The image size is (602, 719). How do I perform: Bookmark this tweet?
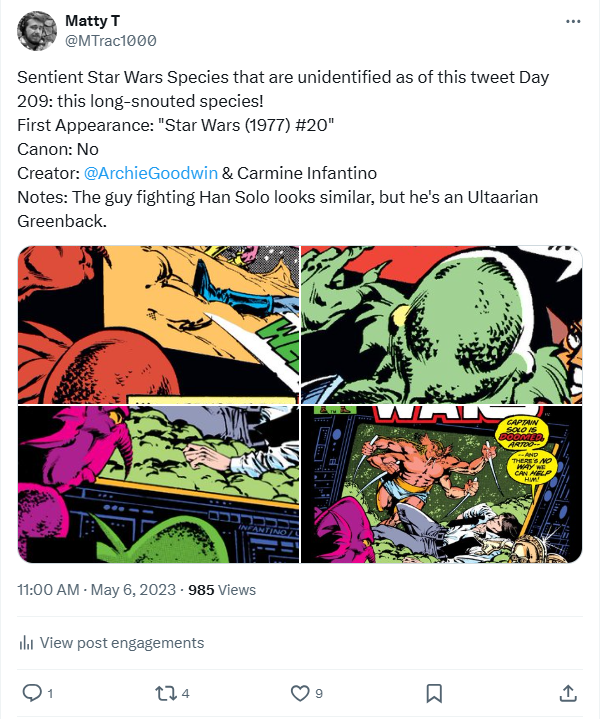(434, 692)
